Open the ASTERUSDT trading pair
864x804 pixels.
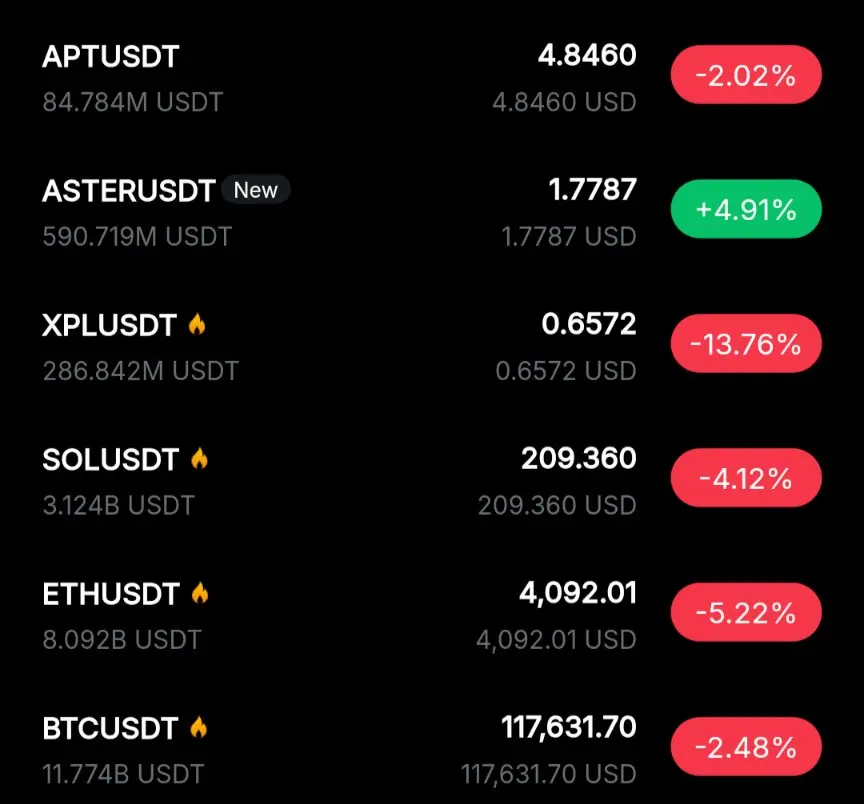point(432,212)
